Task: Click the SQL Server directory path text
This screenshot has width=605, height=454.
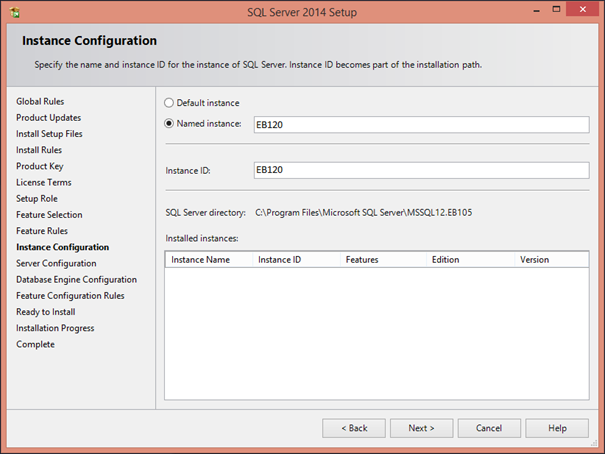Action: click(x=363, y=213)
